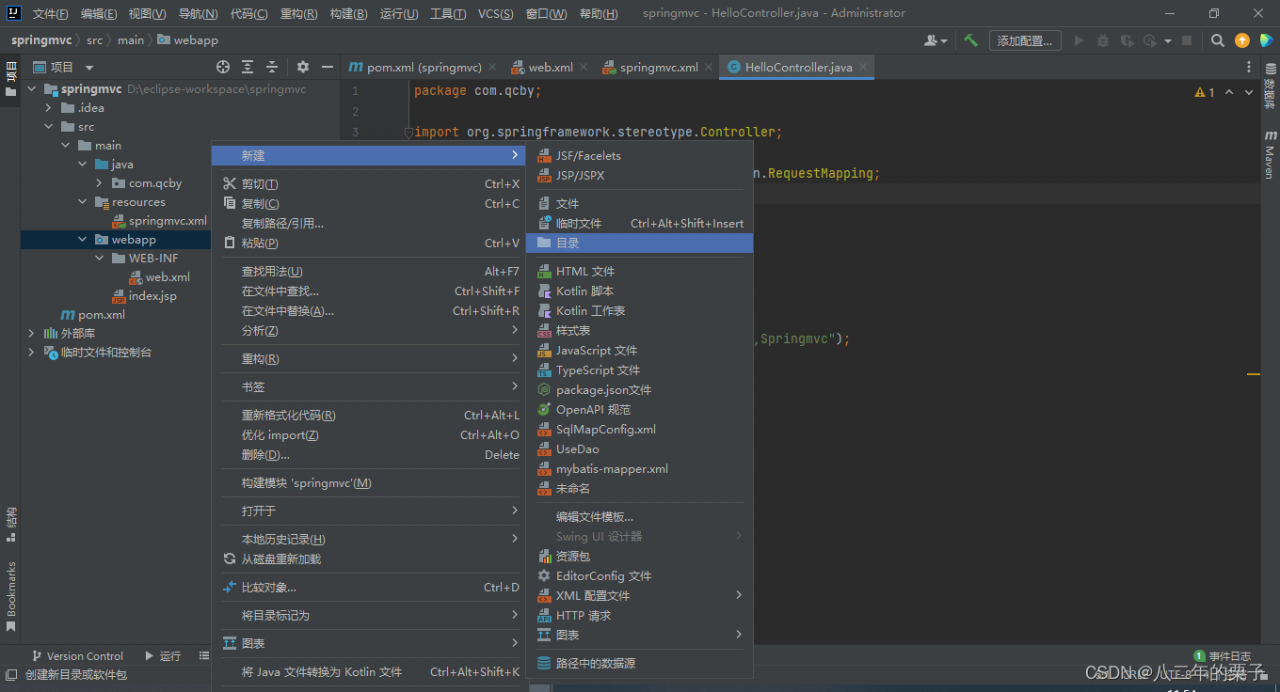Click the 添加配置... button
1280x692 pixels.
pyautogui.click(x=1024, y=41)
